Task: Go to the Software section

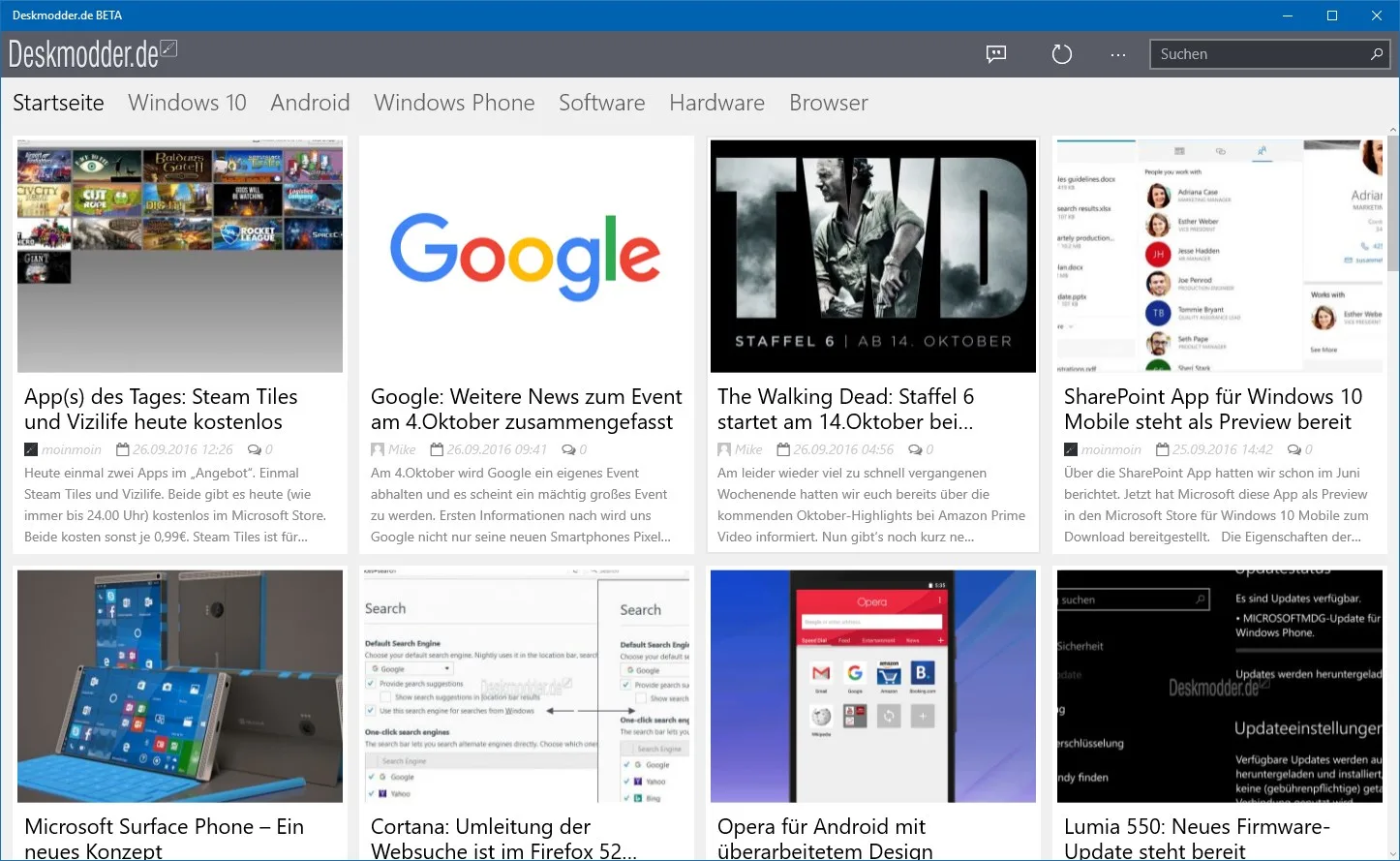Action: tap(601, 103)
